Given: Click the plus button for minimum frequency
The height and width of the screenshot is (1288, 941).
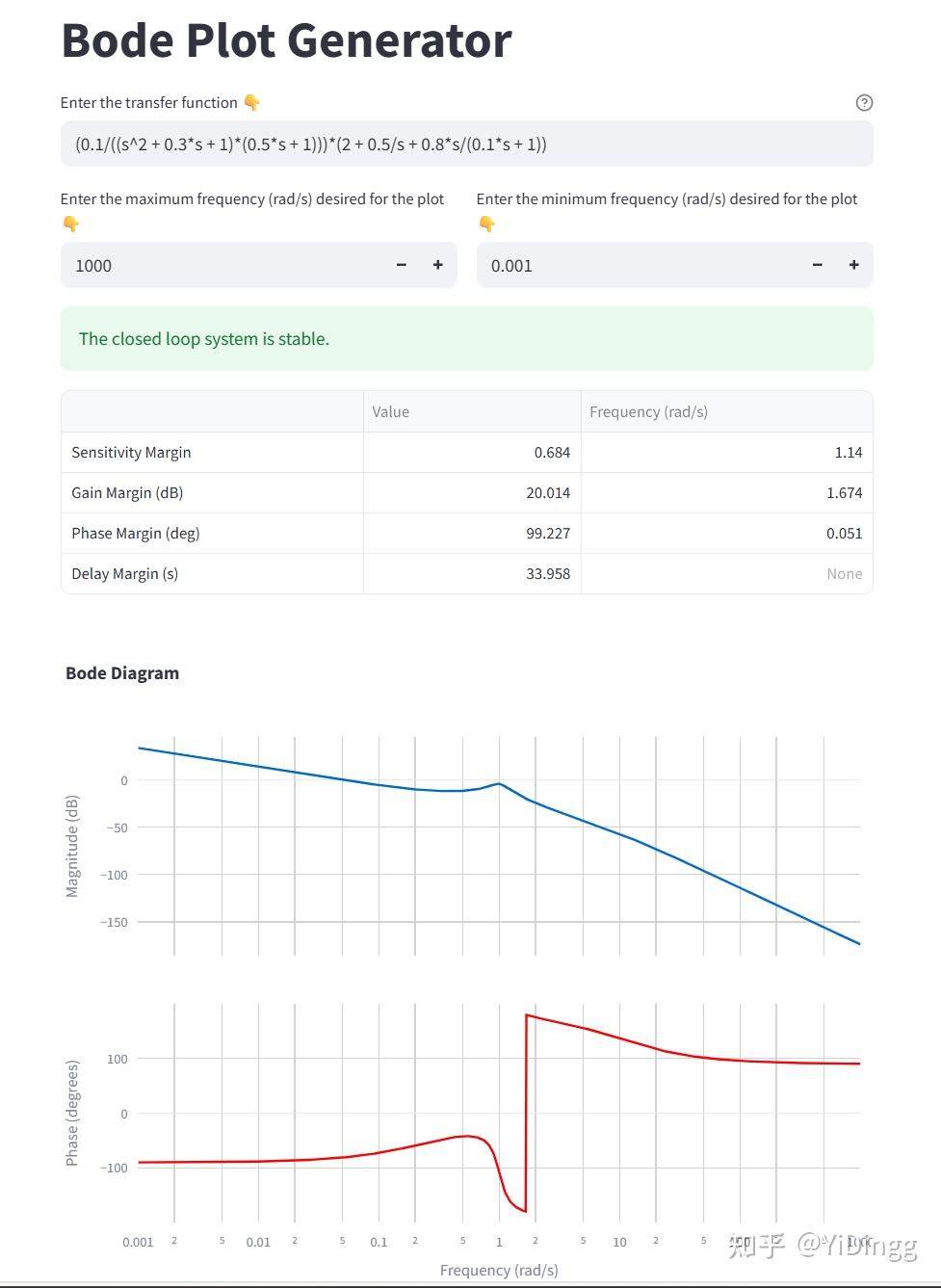Looking at the screenshot, I should pos(853,265).
